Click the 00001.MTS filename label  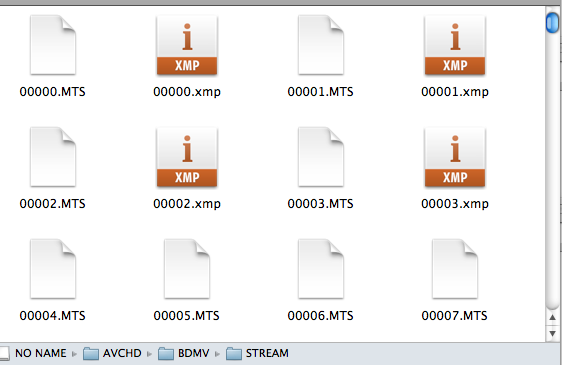320,92
